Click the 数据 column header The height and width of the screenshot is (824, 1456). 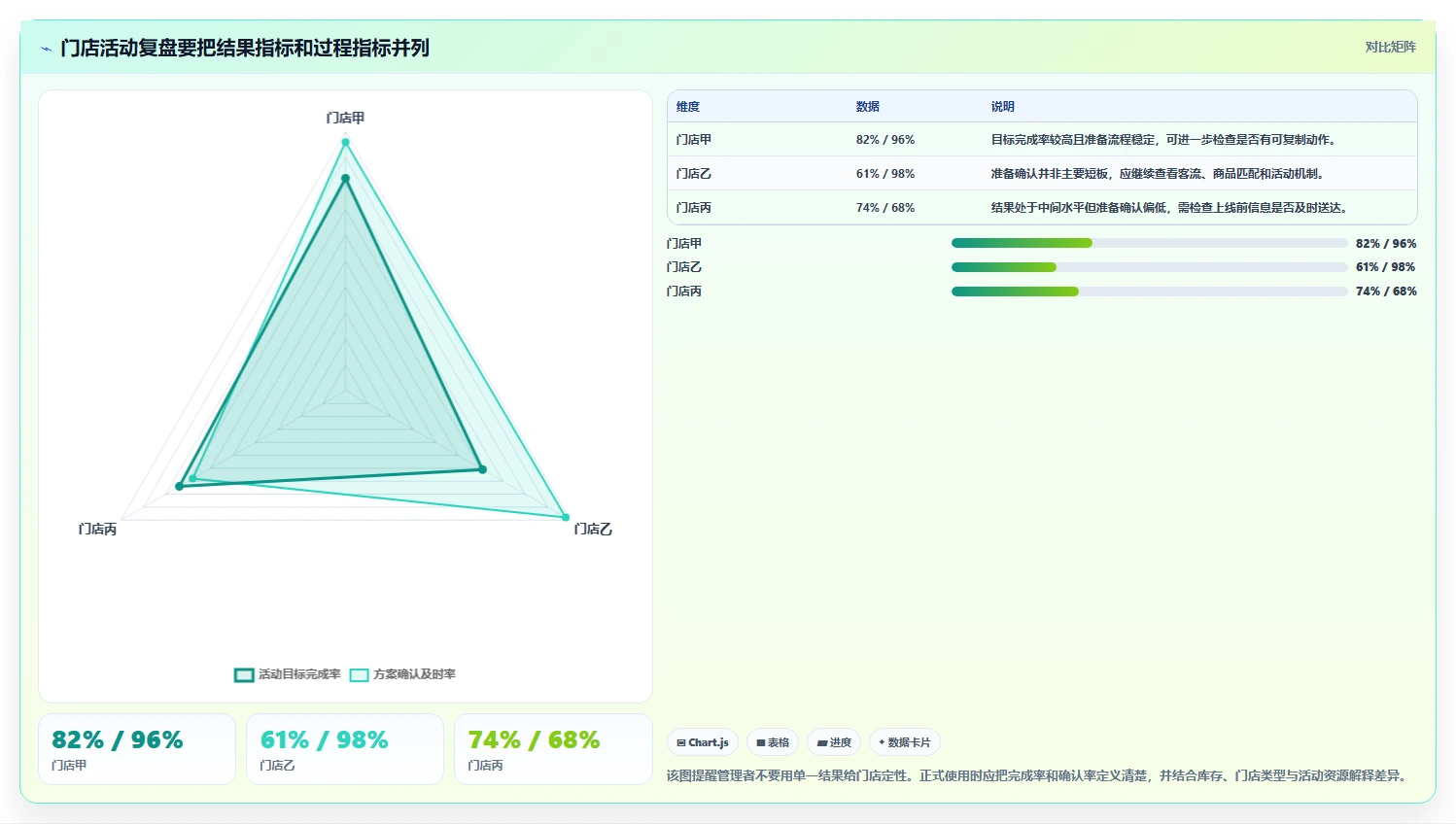868,107
